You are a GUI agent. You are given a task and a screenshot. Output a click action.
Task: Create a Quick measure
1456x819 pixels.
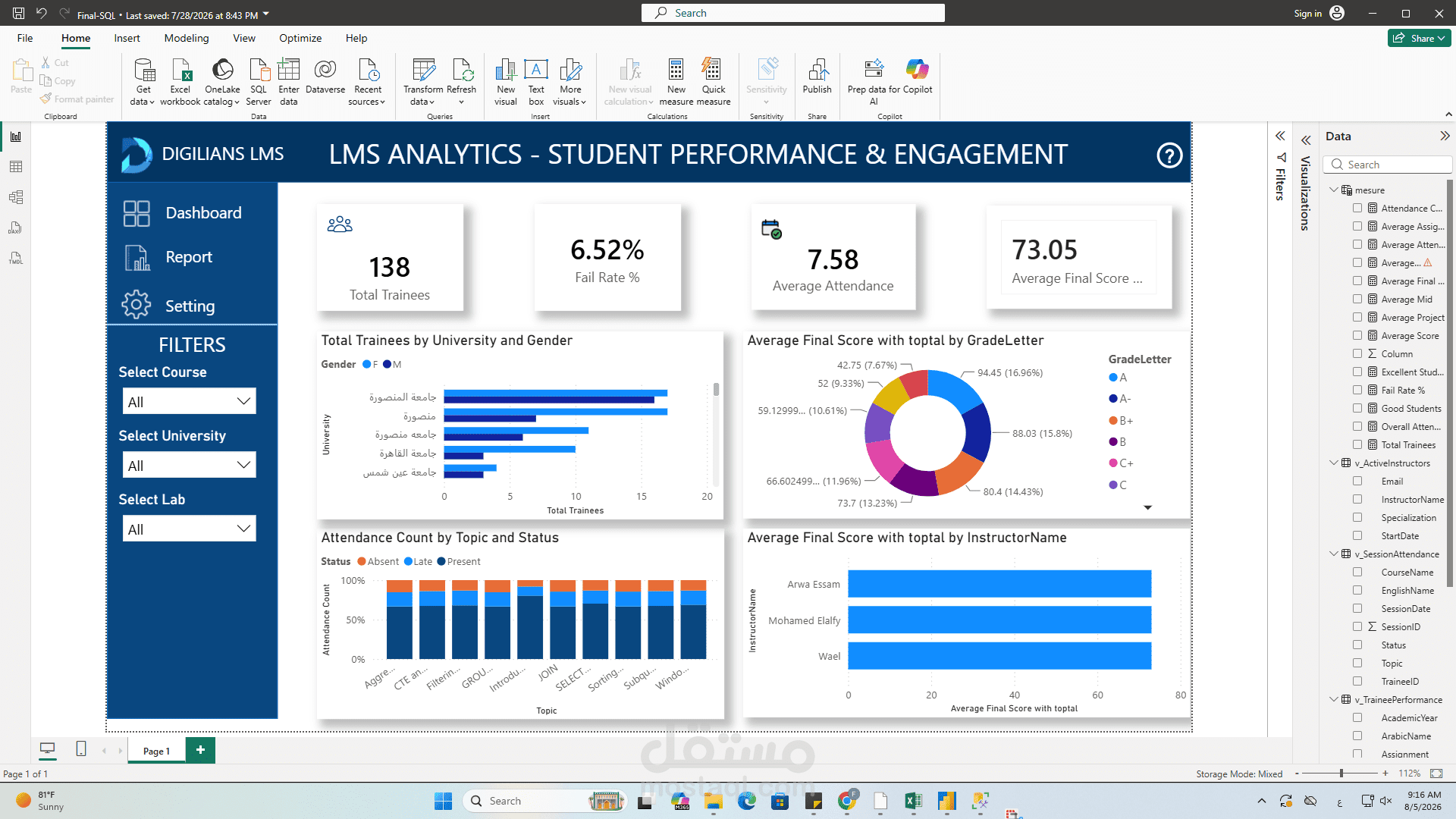714,82
